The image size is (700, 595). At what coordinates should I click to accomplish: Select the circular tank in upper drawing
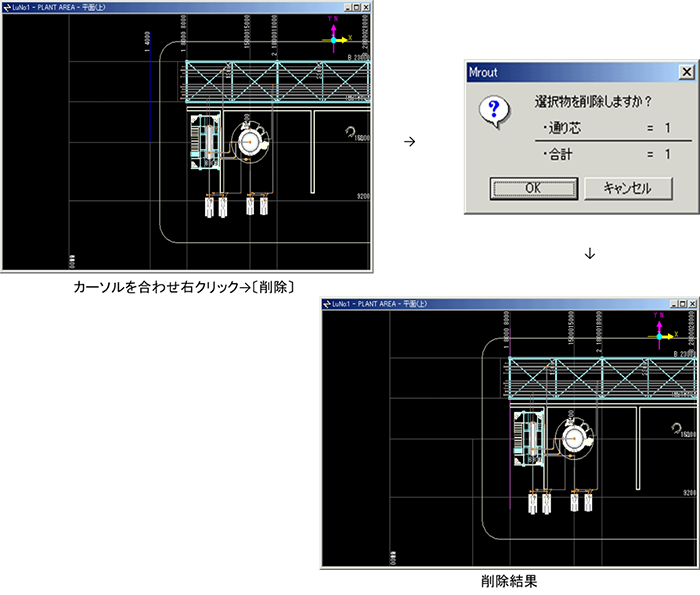(250, 146)
